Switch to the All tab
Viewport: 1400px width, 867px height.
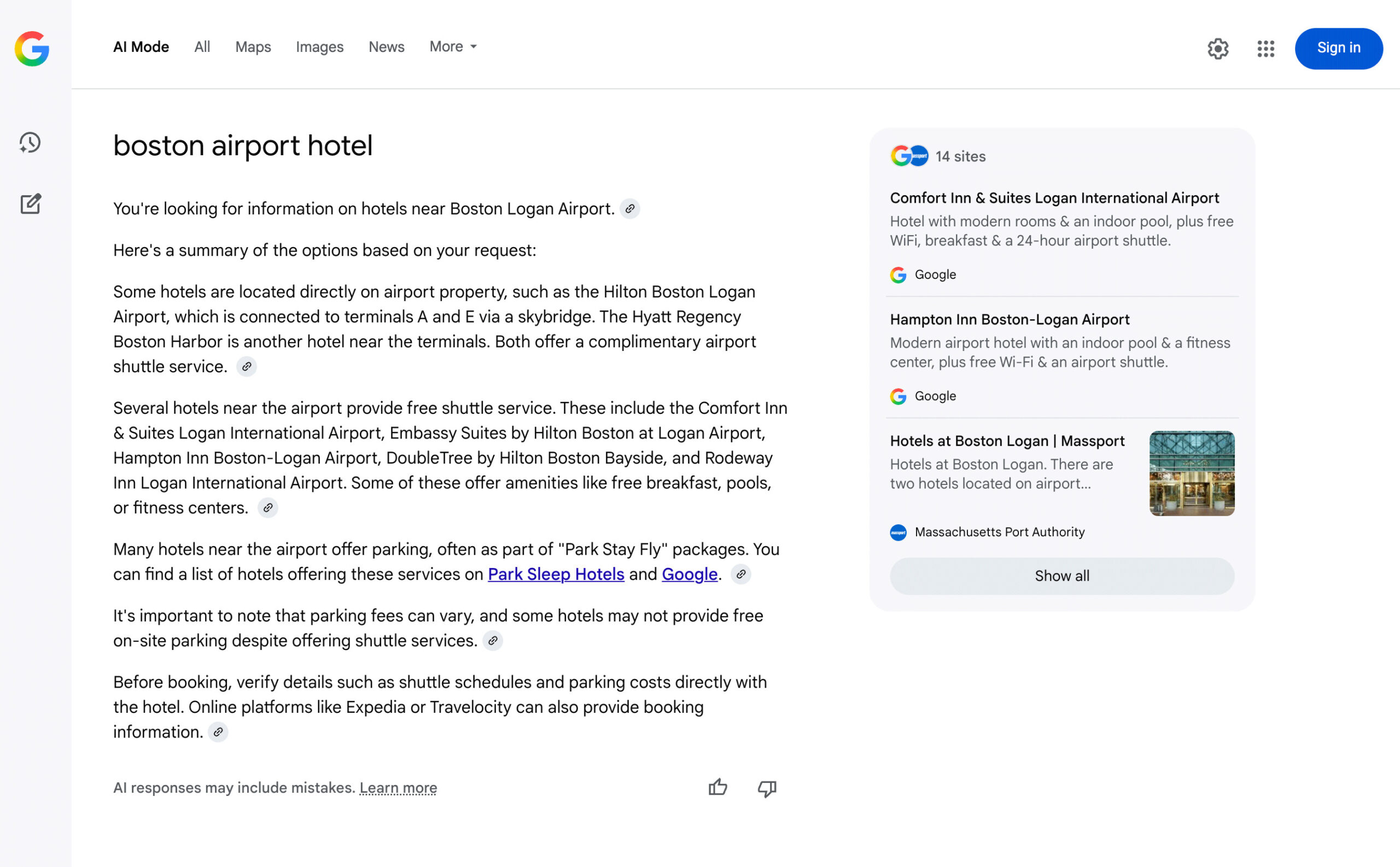click(202, 47)
